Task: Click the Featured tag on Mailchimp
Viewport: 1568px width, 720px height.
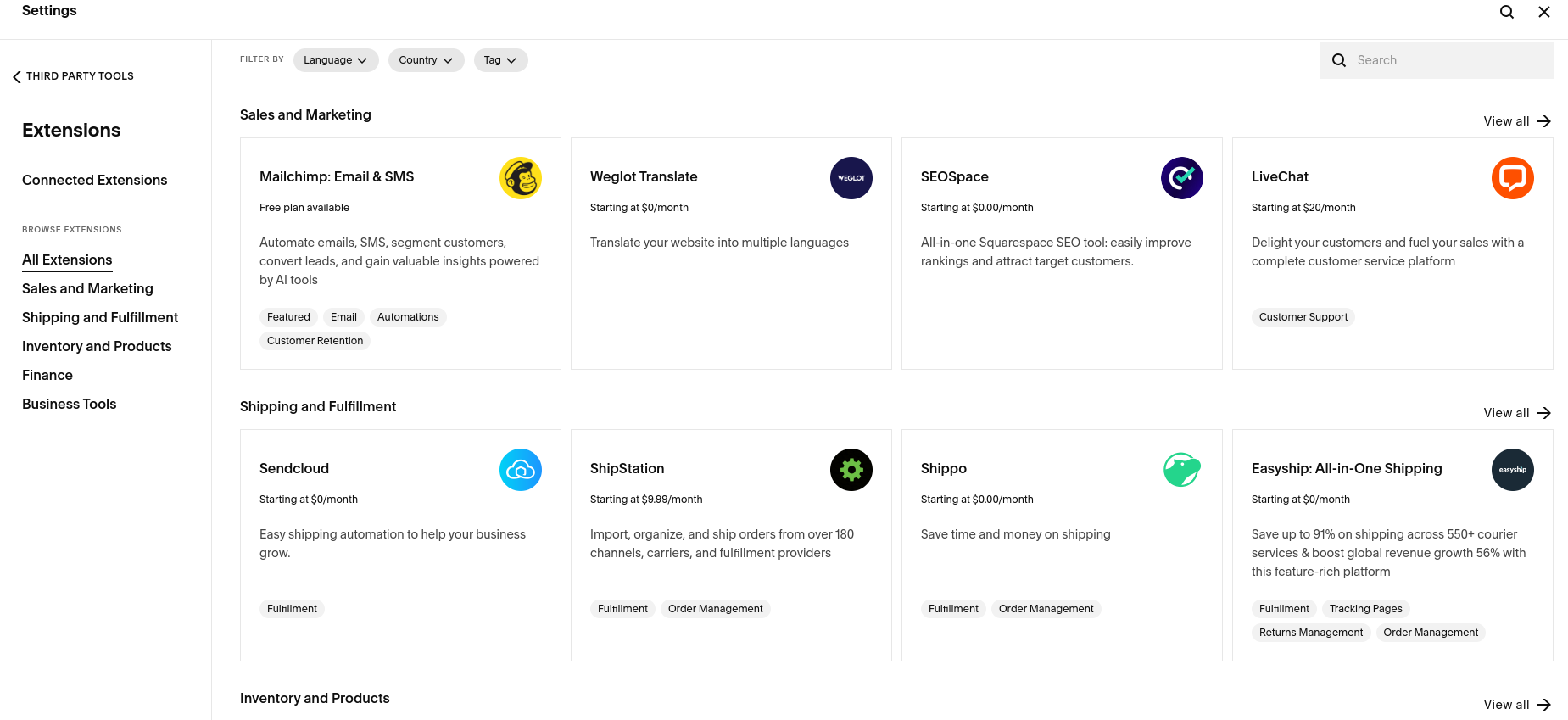Action: [288, 317]
